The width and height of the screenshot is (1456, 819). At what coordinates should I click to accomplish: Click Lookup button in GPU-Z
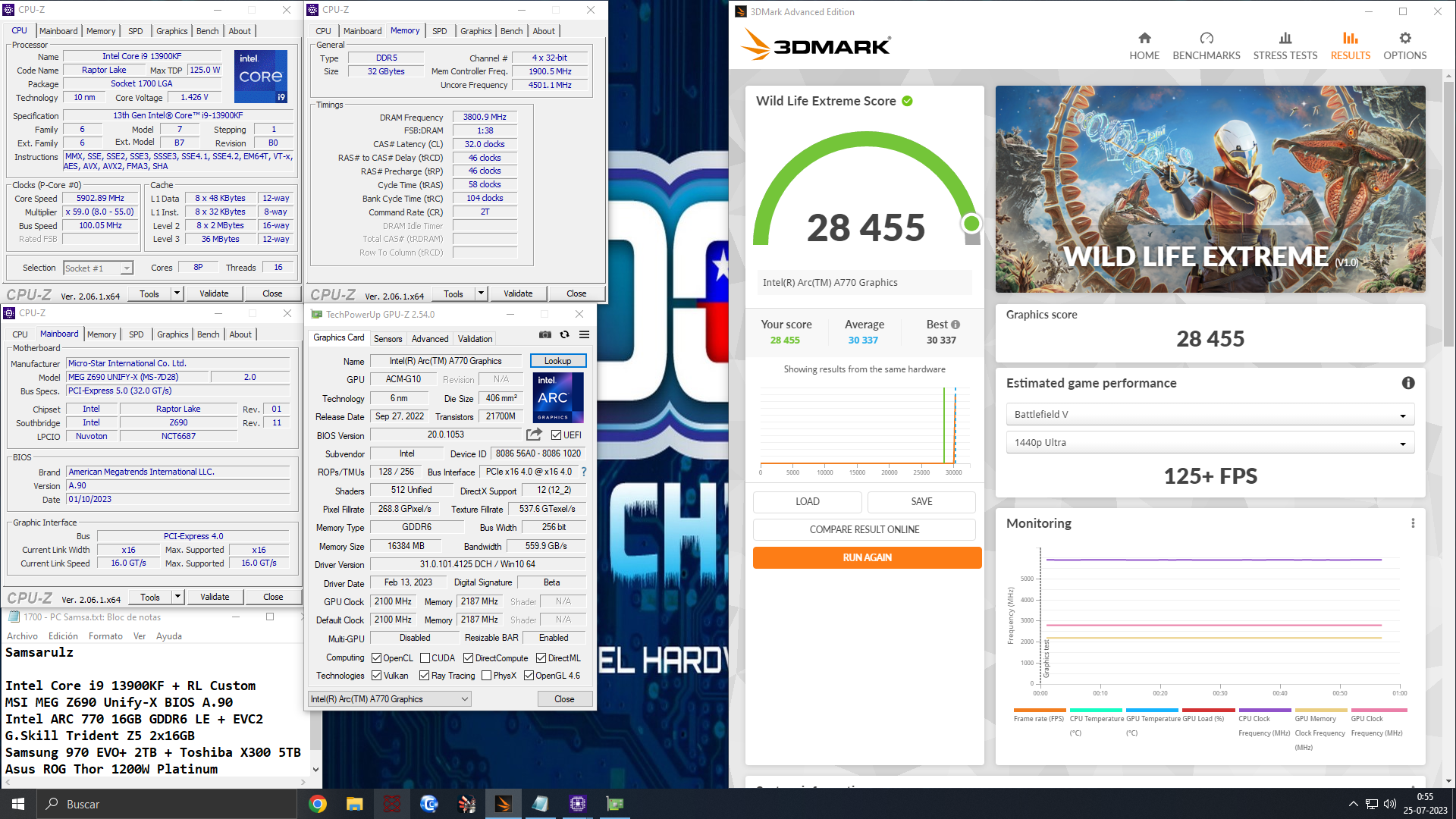point(557,361)
